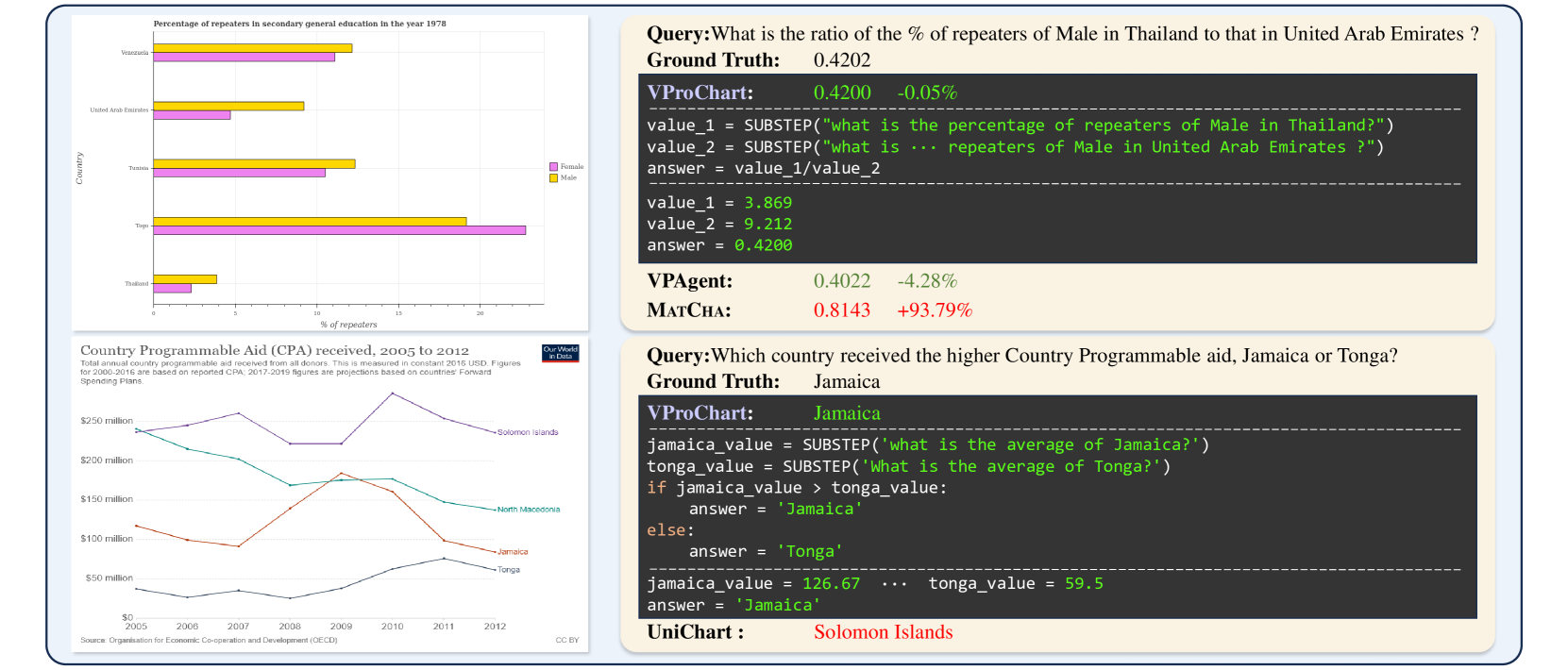Click the 'Country Programmable Aid (CPA) received' chart title

tap(275, 350)
